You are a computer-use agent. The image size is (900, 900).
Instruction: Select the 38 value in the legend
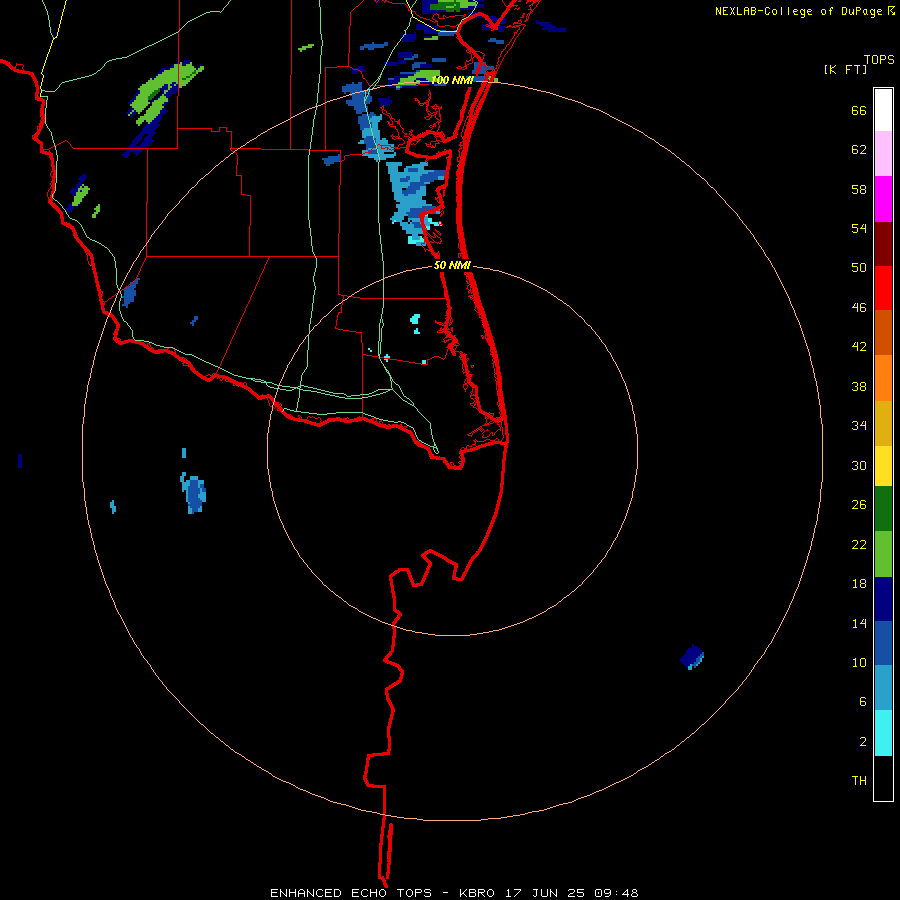click(859, 387)
